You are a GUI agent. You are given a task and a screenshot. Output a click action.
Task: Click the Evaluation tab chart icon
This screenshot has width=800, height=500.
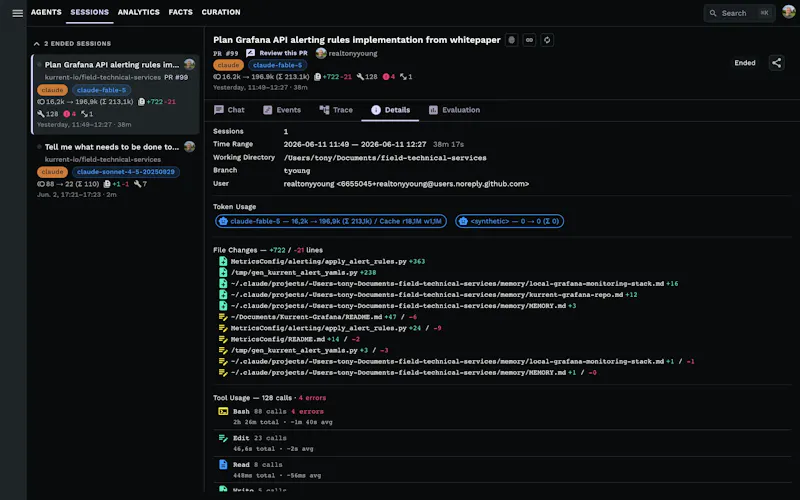(433, 110)
